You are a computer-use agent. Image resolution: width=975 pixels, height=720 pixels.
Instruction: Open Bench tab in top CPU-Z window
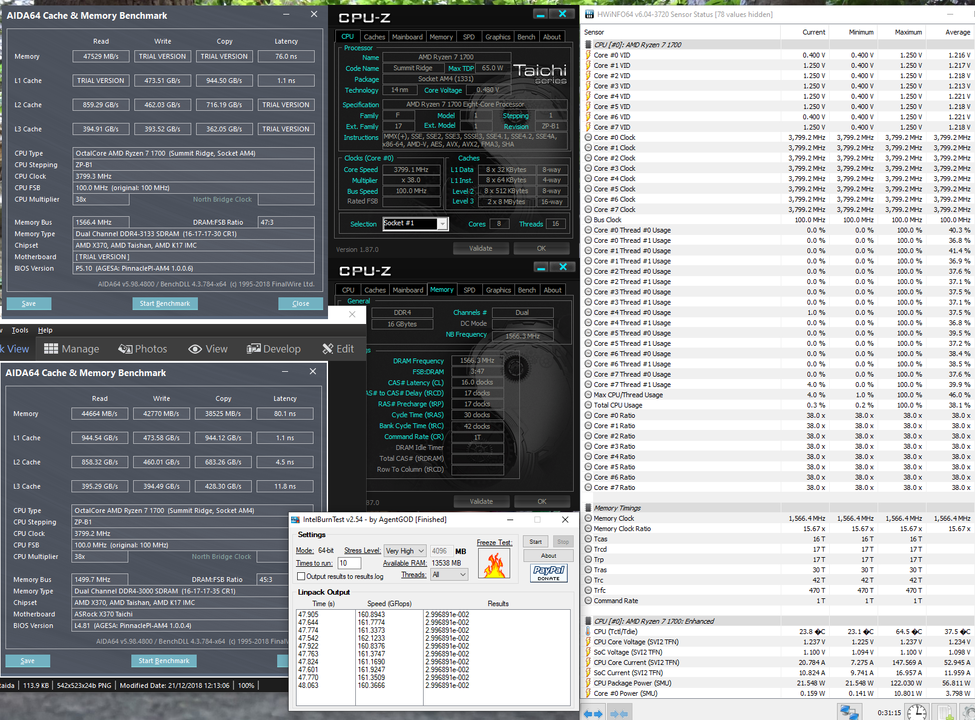pyautogui.click(x=526, y=37)
